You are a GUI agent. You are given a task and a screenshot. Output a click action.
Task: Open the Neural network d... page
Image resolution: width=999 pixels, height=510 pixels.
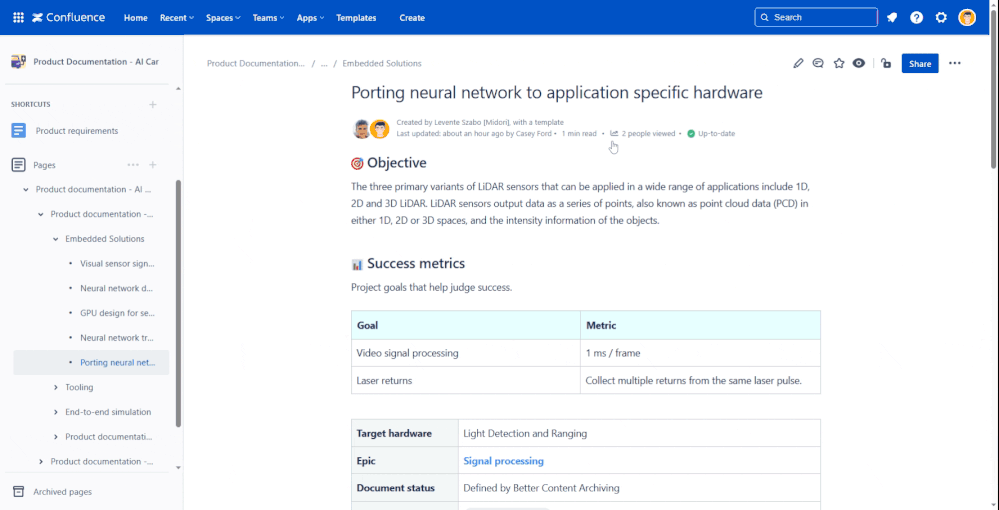117,288
